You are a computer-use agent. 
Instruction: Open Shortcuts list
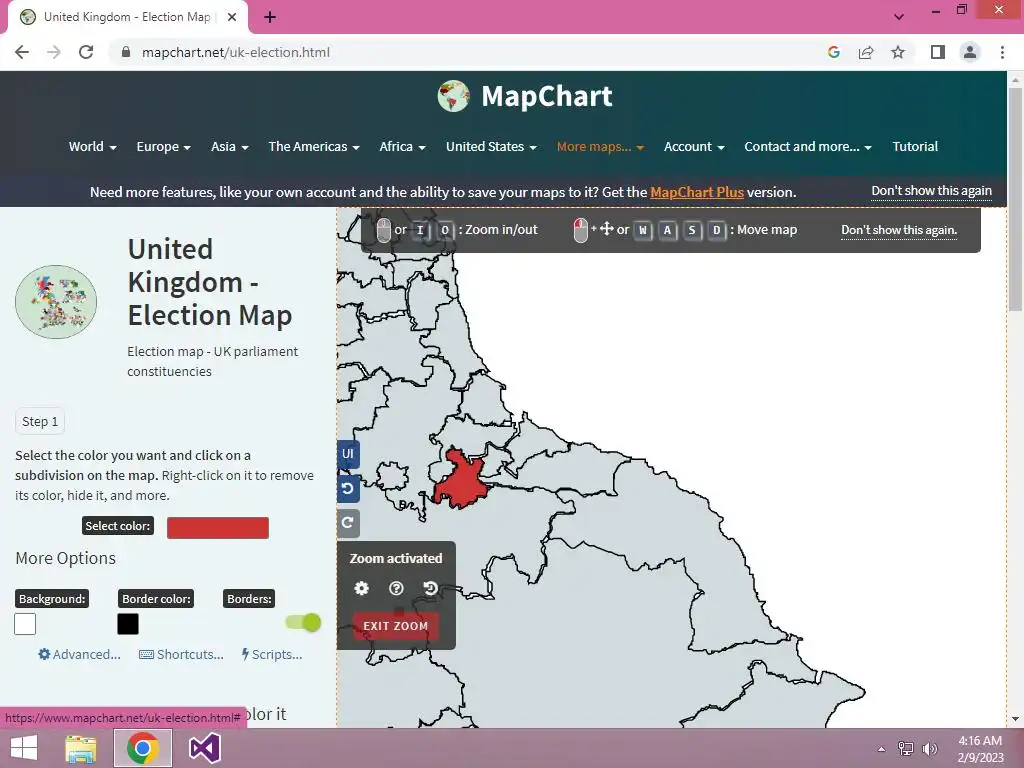(182, 654)
